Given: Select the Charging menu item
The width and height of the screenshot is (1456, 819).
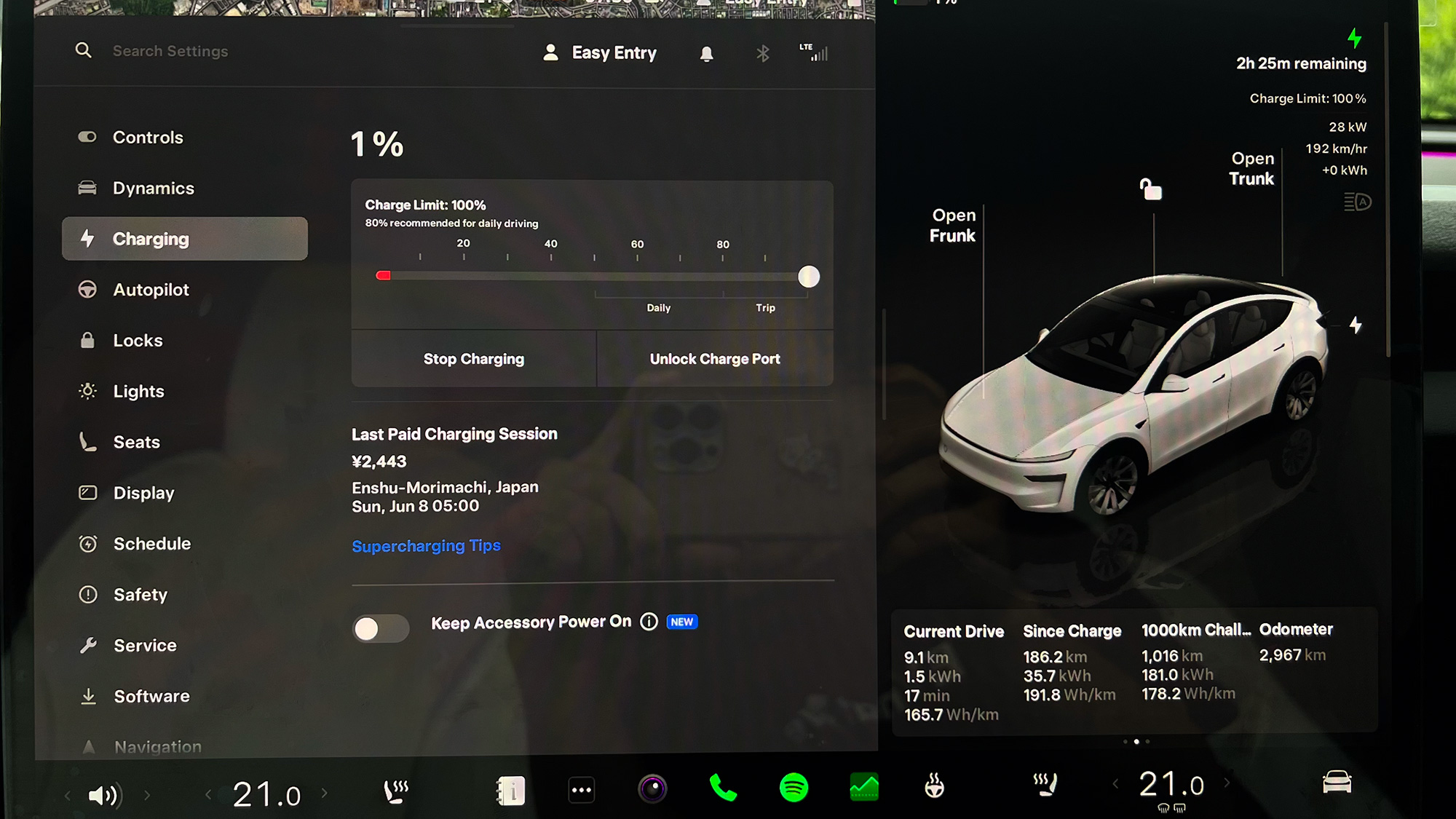Looking at the screenshot, I should coord(185,239).
